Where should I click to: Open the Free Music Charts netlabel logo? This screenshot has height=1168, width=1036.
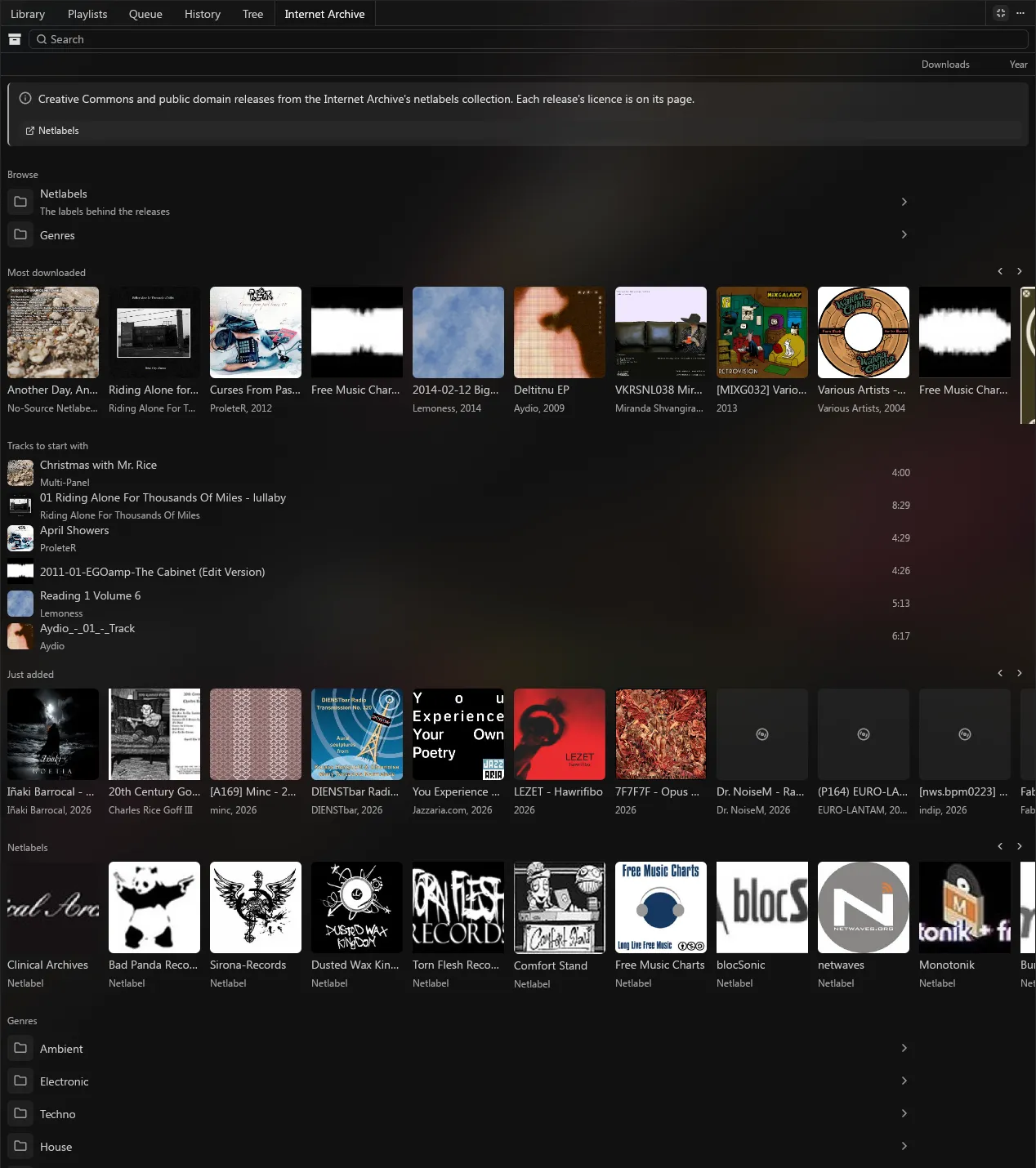[661, 907]
